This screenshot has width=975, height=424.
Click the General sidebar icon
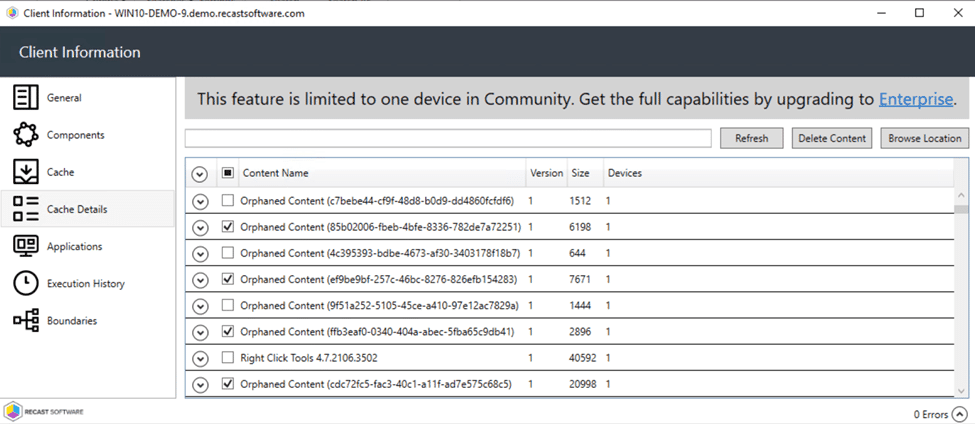25,98
